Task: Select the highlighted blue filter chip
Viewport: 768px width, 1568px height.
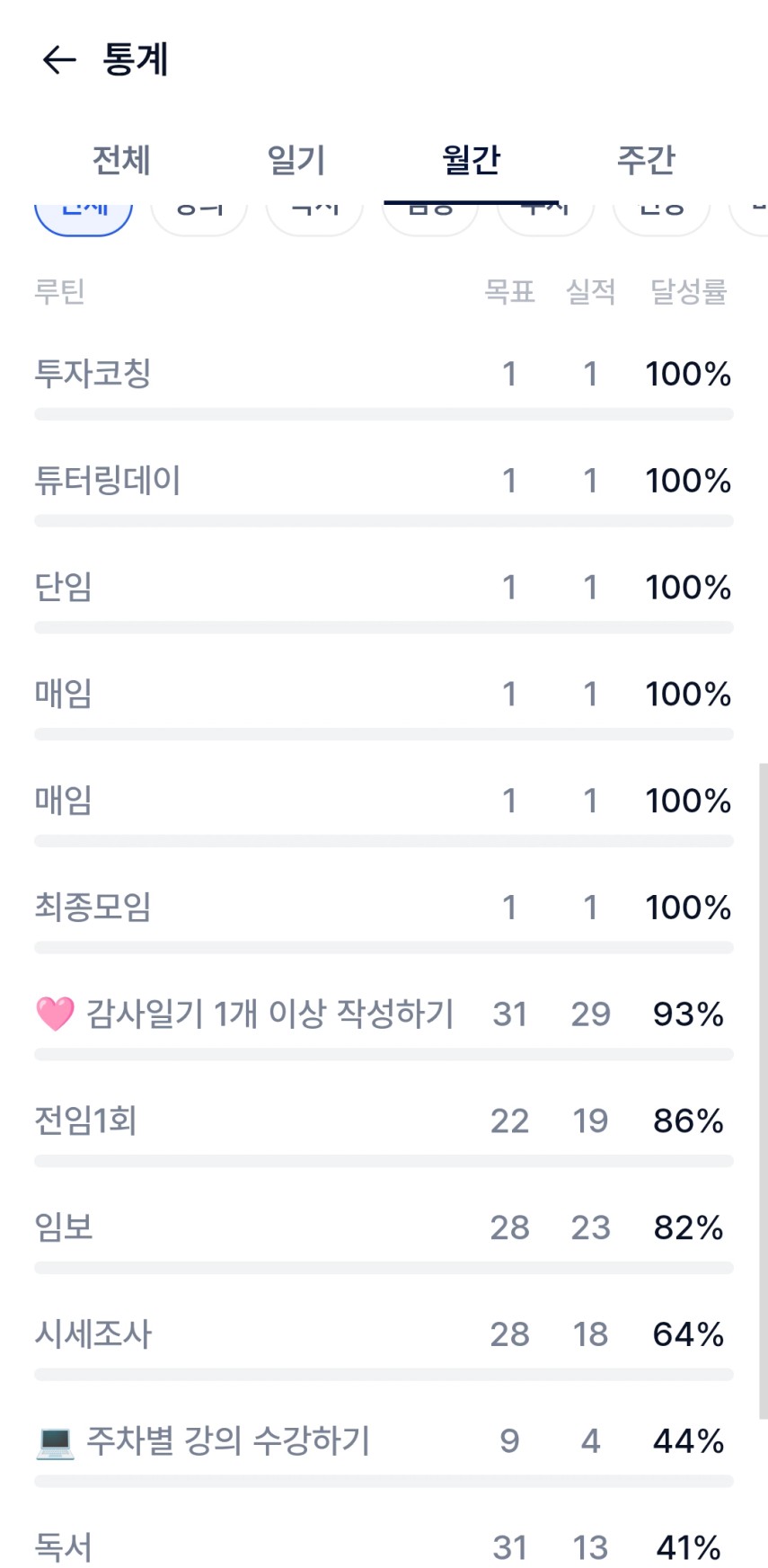Action: [84, 216]
